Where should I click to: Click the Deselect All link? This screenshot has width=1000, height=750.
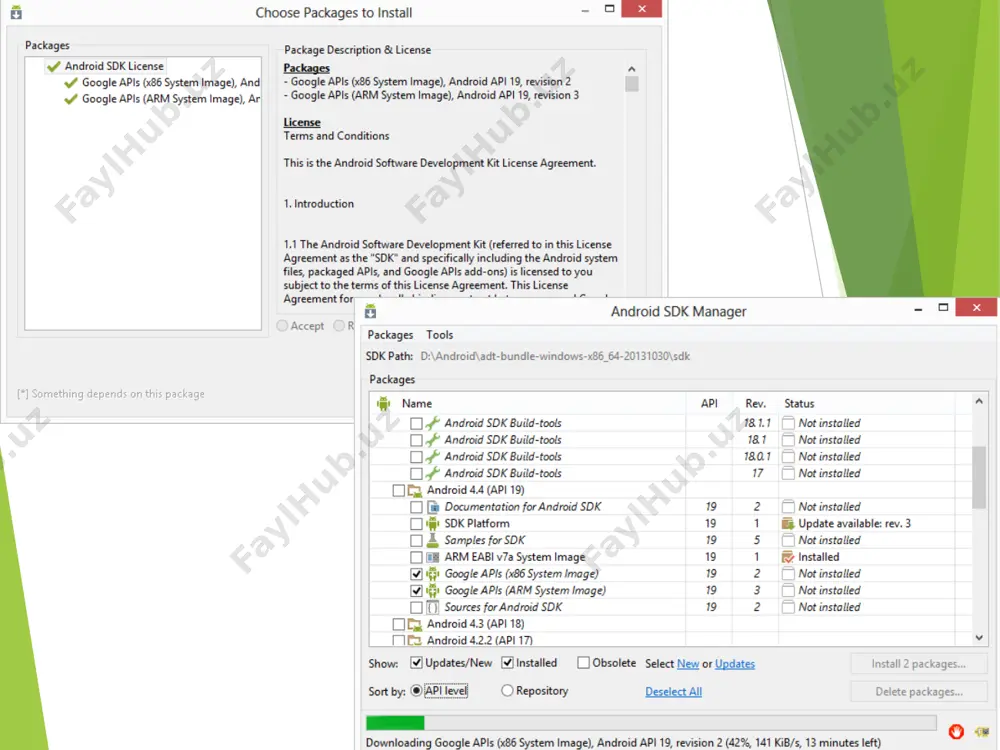pos(673,691)
